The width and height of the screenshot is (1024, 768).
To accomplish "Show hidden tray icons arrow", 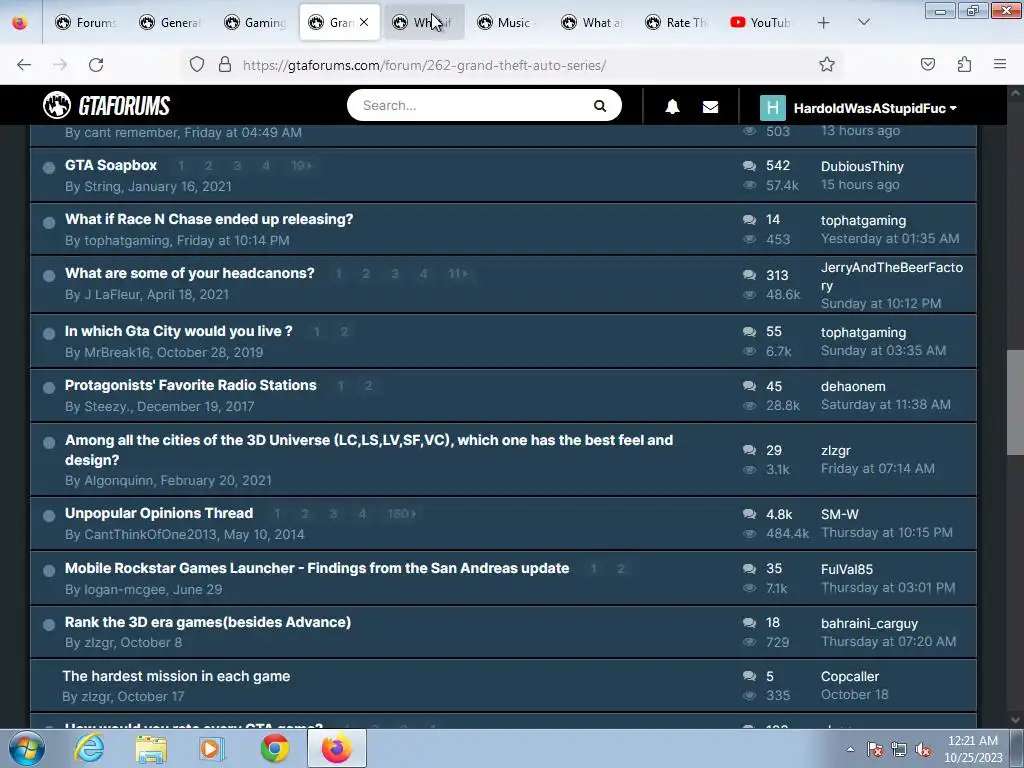I will tap(850, 750).
